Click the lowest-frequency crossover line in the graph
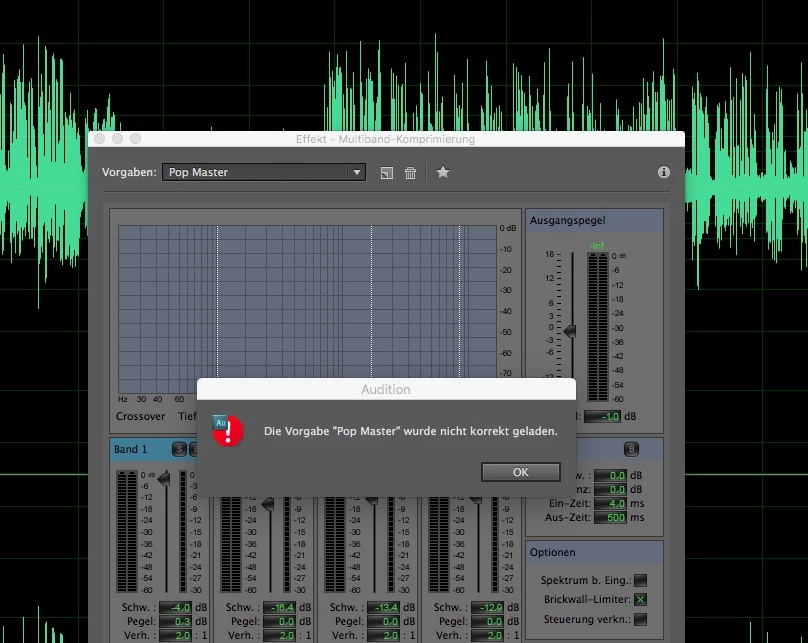The image size is (808, 643). coord(217,301)
